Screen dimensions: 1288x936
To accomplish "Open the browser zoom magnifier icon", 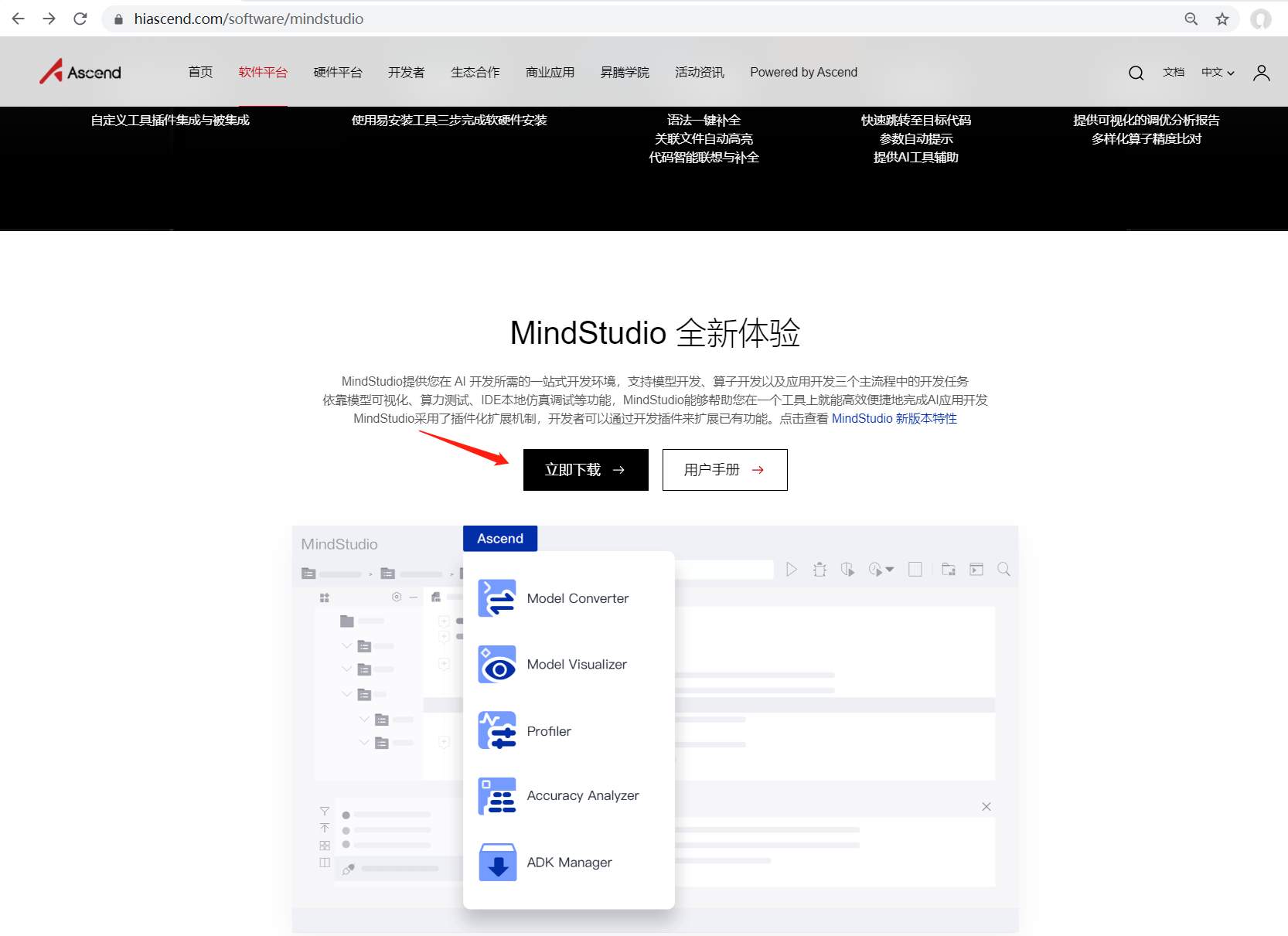I will [1191, 19].
